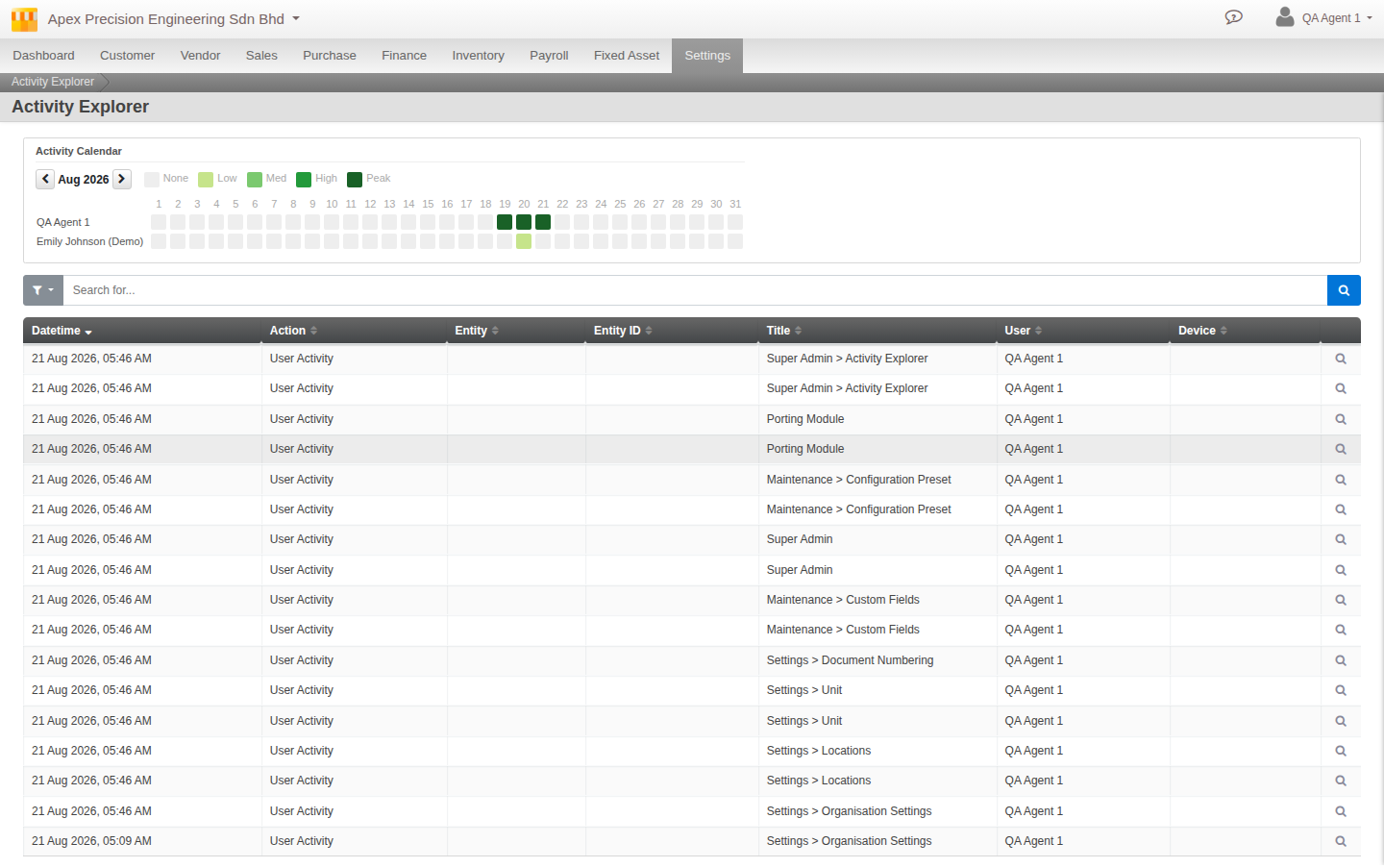Screen dimensions: 1384x868
Task: View details of second Settings > Locations row
Action: click(x=1341, y=781)
